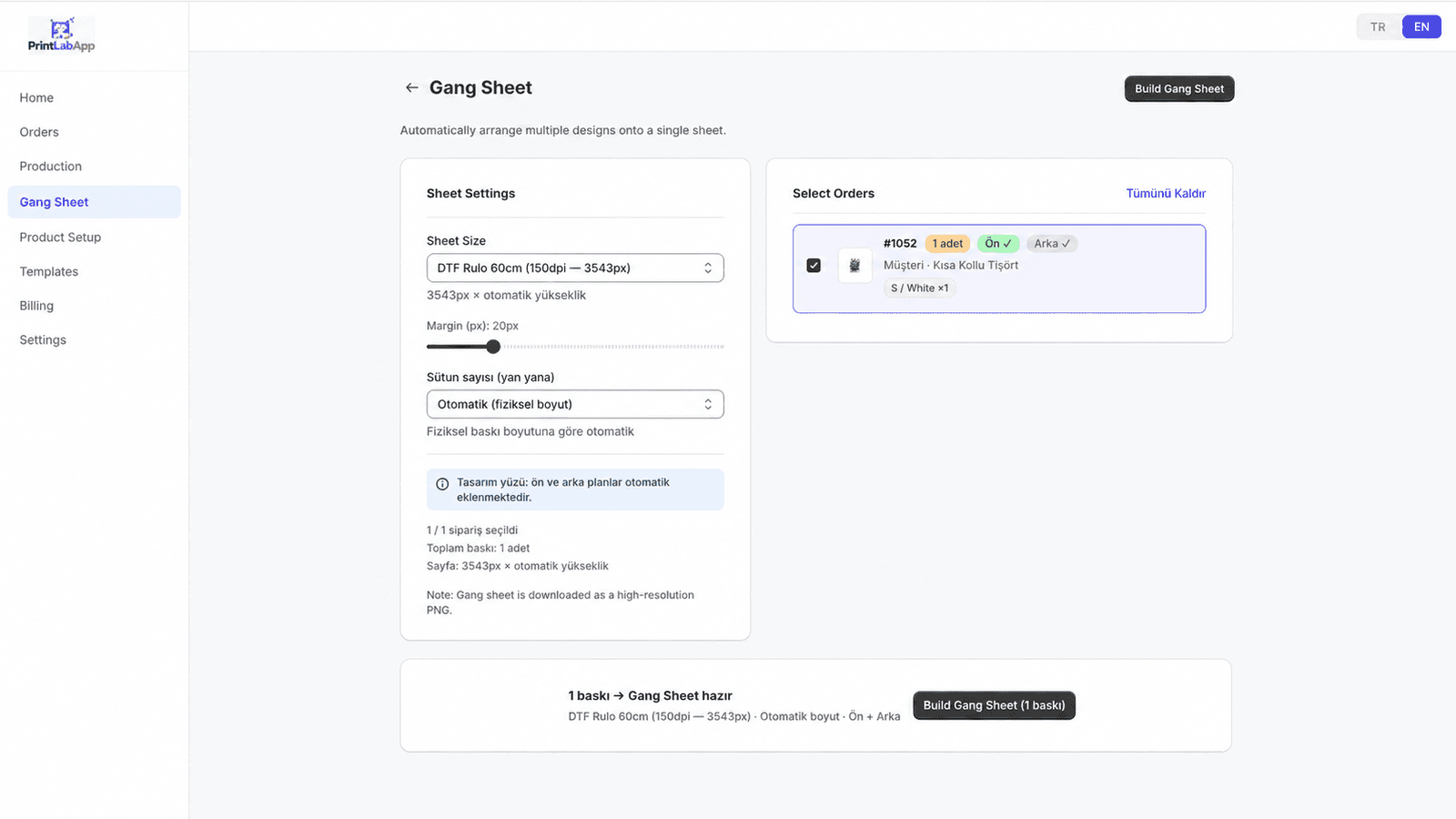The image size is (1456, 819).
Task: Switch language to TR
Action: (x=1378, y=27)
